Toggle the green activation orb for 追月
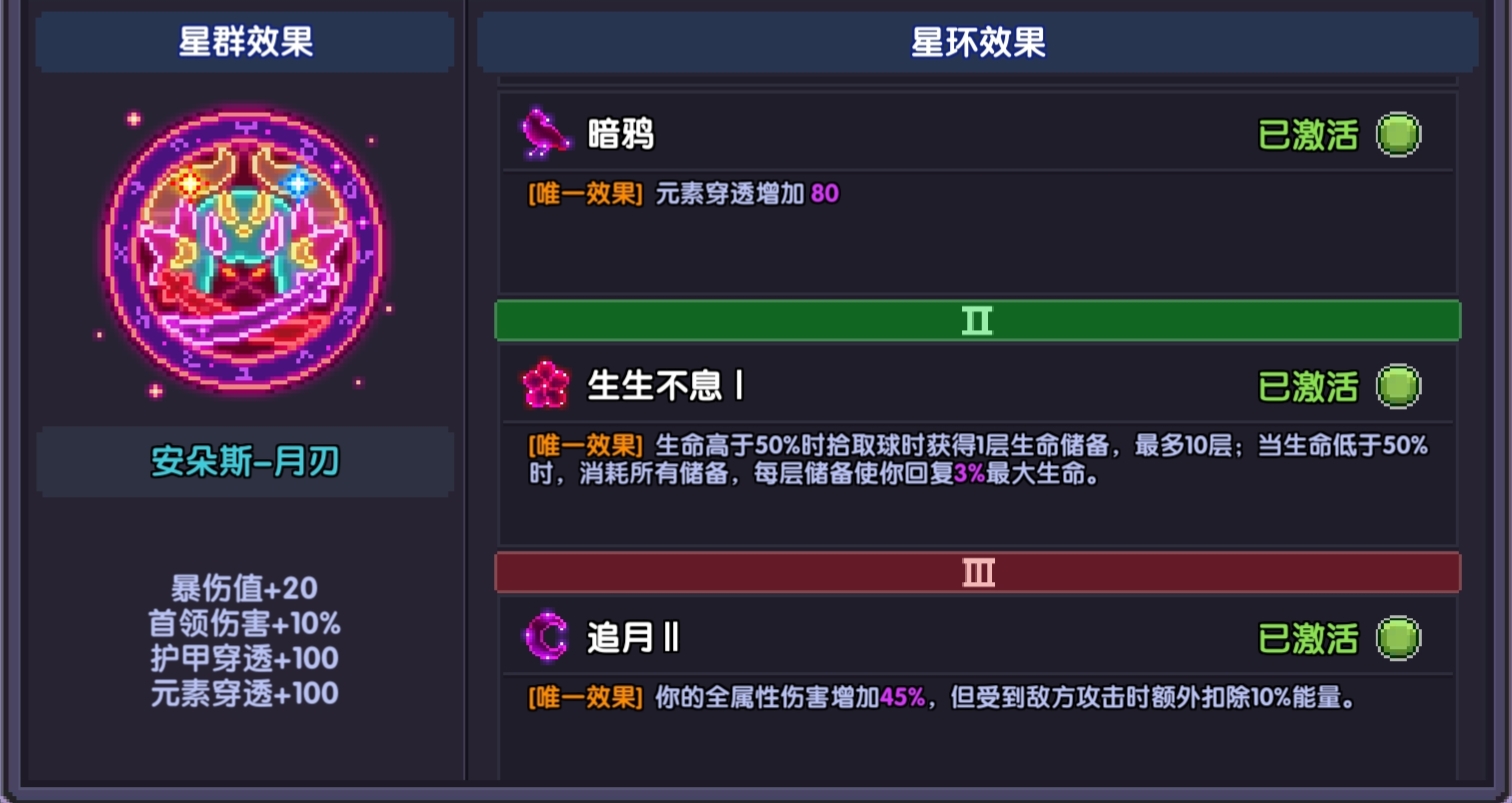The width and height of the screenshot is (1512, 803). pyautogui.click(x=1398, y=638)
